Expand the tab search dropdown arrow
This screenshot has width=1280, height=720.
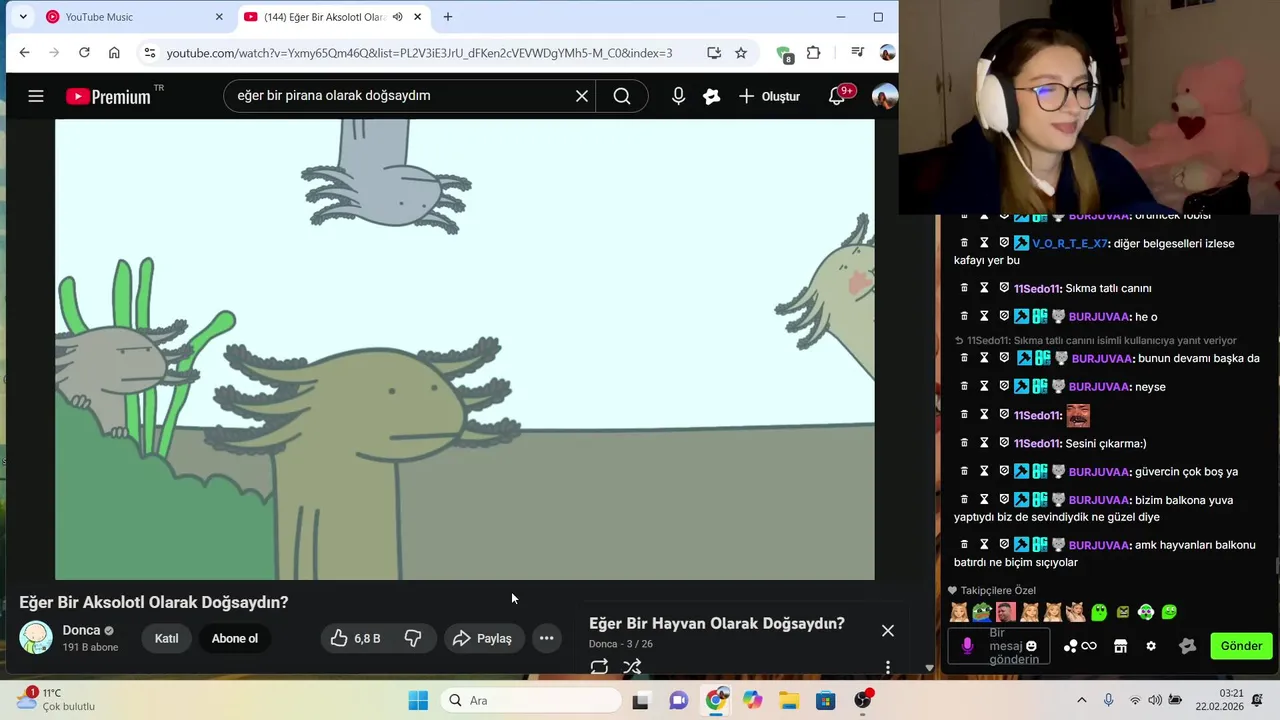tap(22, 17)
